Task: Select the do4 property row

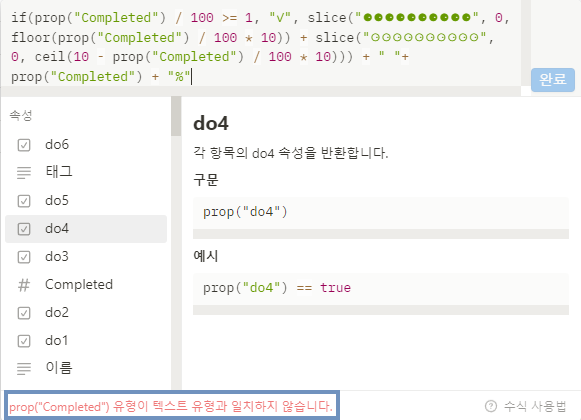Action: click(86, 229)
